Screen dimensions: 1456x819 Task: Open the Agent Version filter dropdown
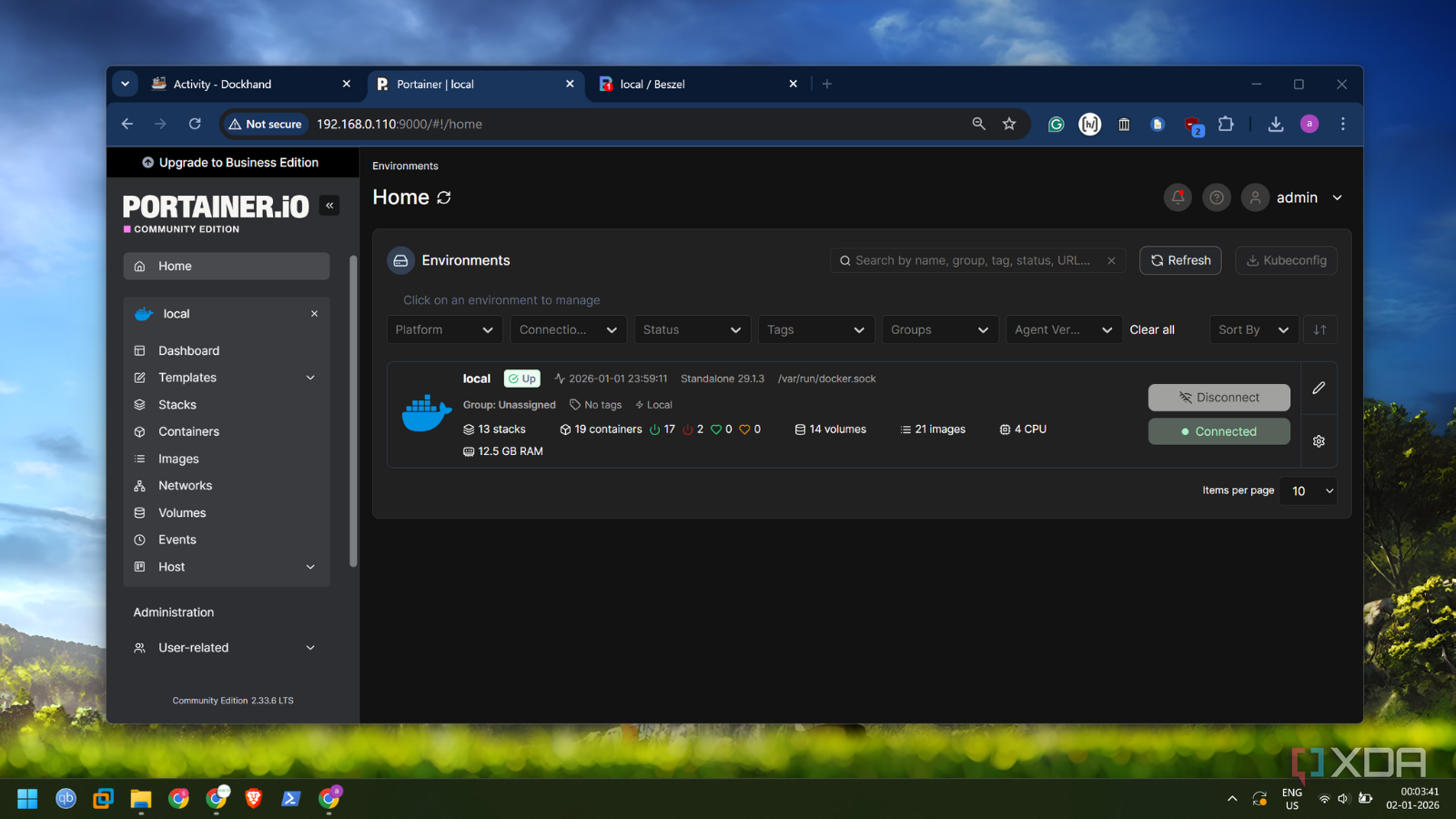[x=1063, y=329]
